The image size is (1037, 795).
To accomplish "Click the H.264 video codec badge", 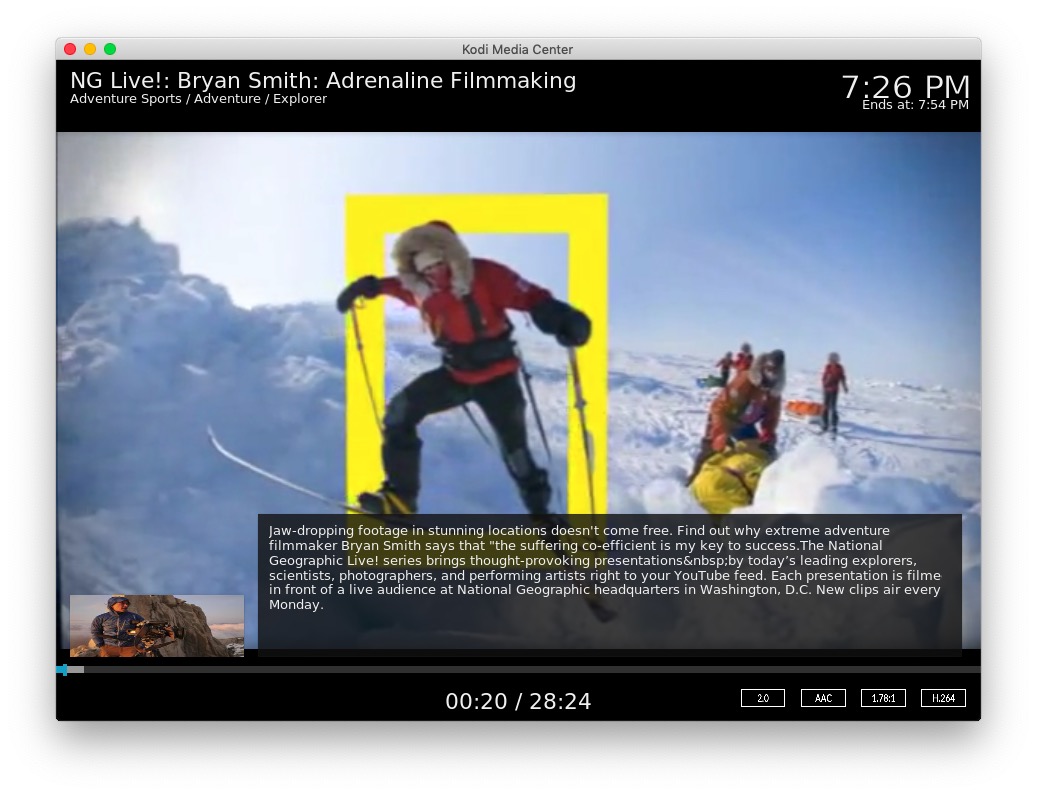I will pos(943,698).
